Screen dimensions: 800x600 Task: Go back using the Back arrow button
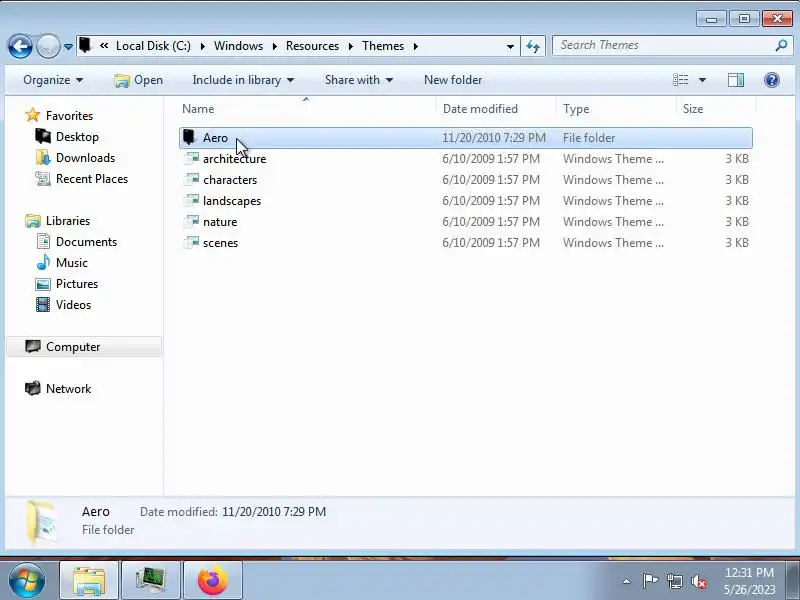20,46
